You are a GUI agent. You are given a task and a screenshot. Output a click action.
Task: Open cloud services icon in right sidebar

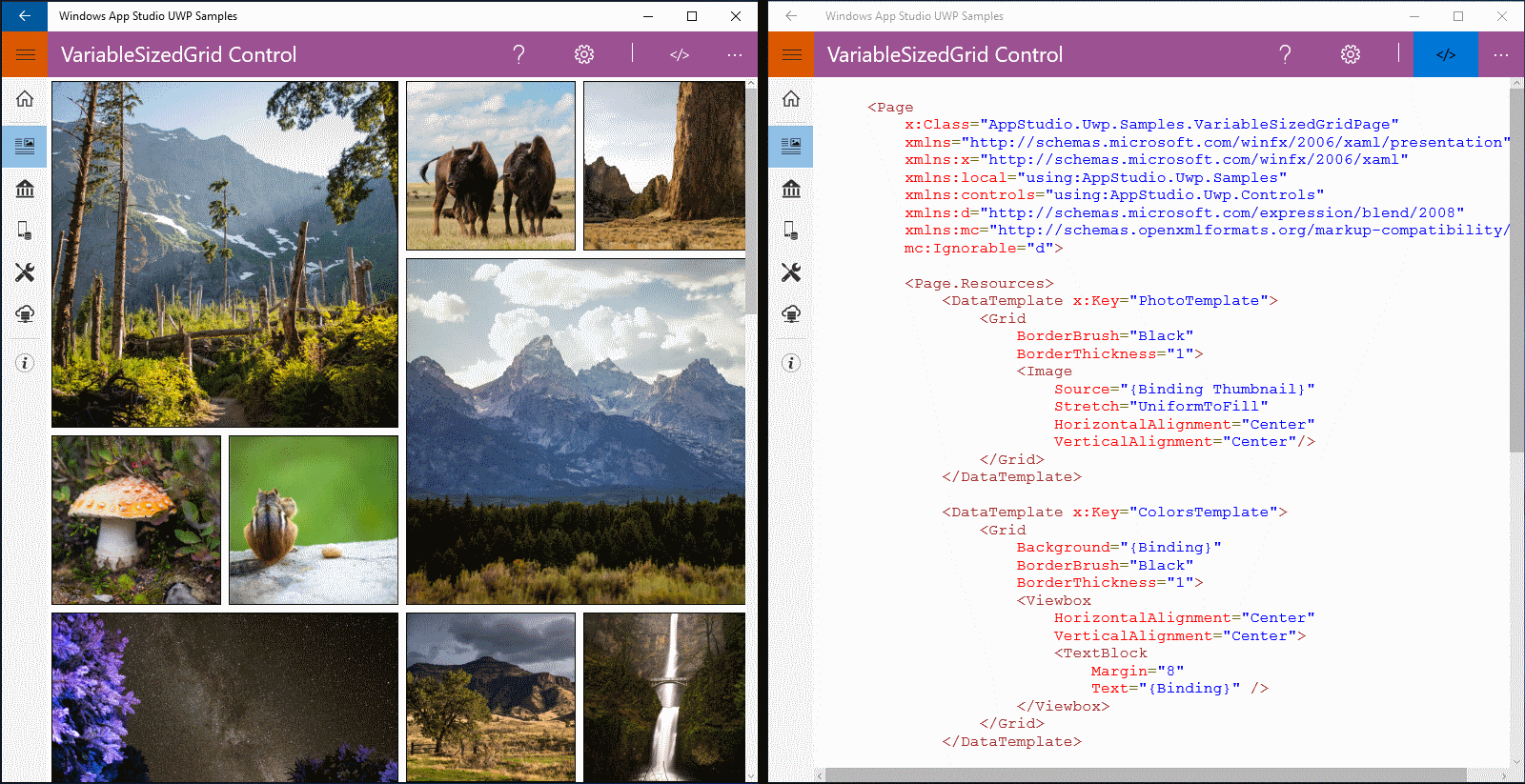tap(791, 313)
